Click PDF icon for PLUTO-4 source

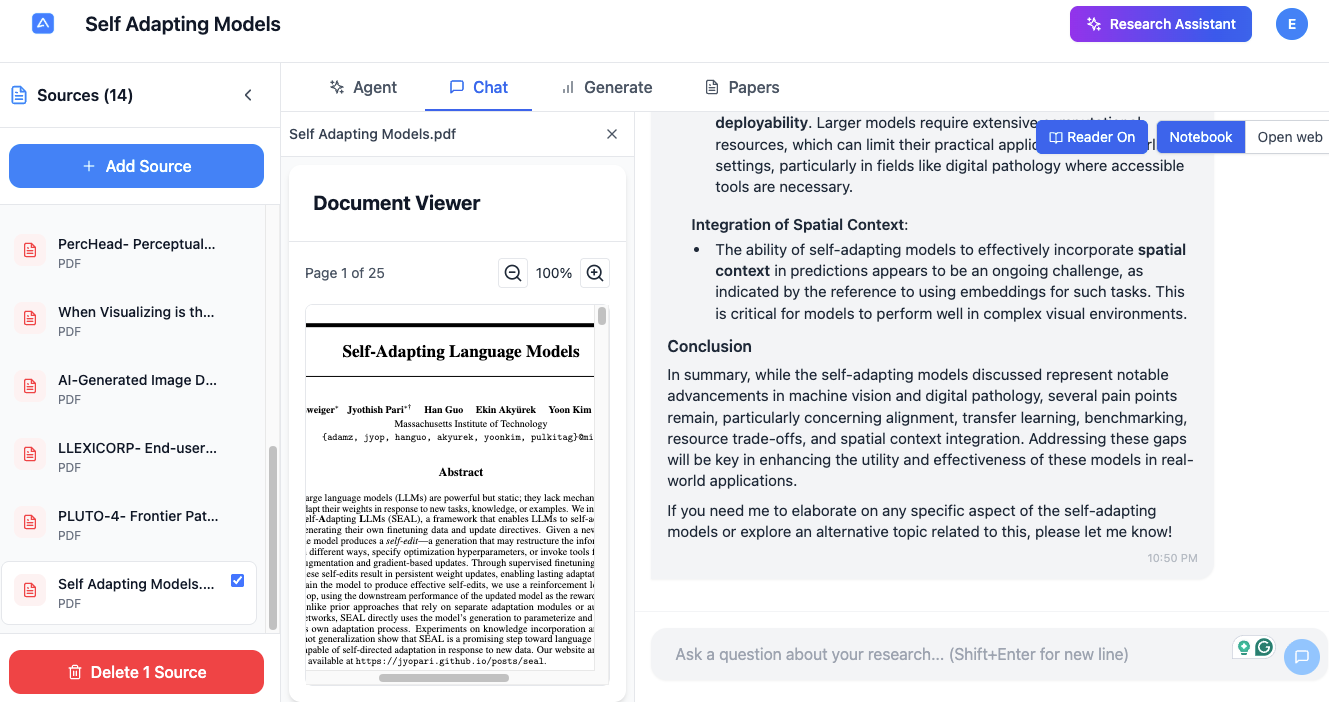tap(30, 522)
